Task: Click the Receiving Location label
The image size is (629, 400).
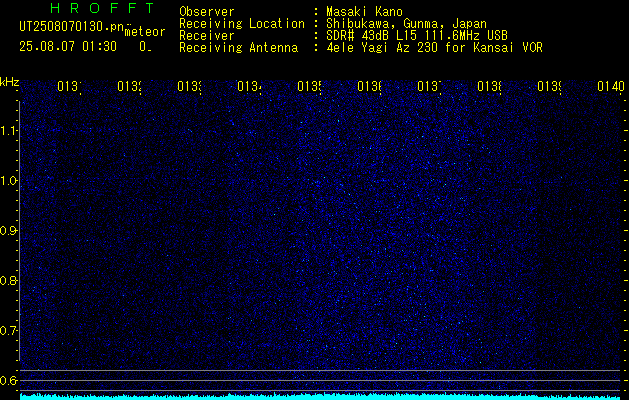Action: coord(242,24)
